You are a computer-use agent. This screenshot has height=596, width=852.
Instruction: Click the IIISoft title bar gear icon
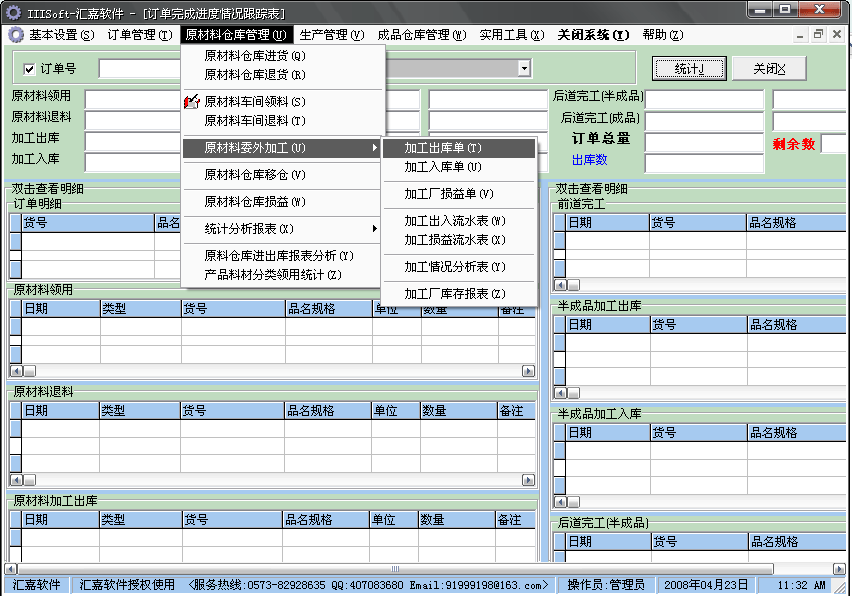coord(13,12)
